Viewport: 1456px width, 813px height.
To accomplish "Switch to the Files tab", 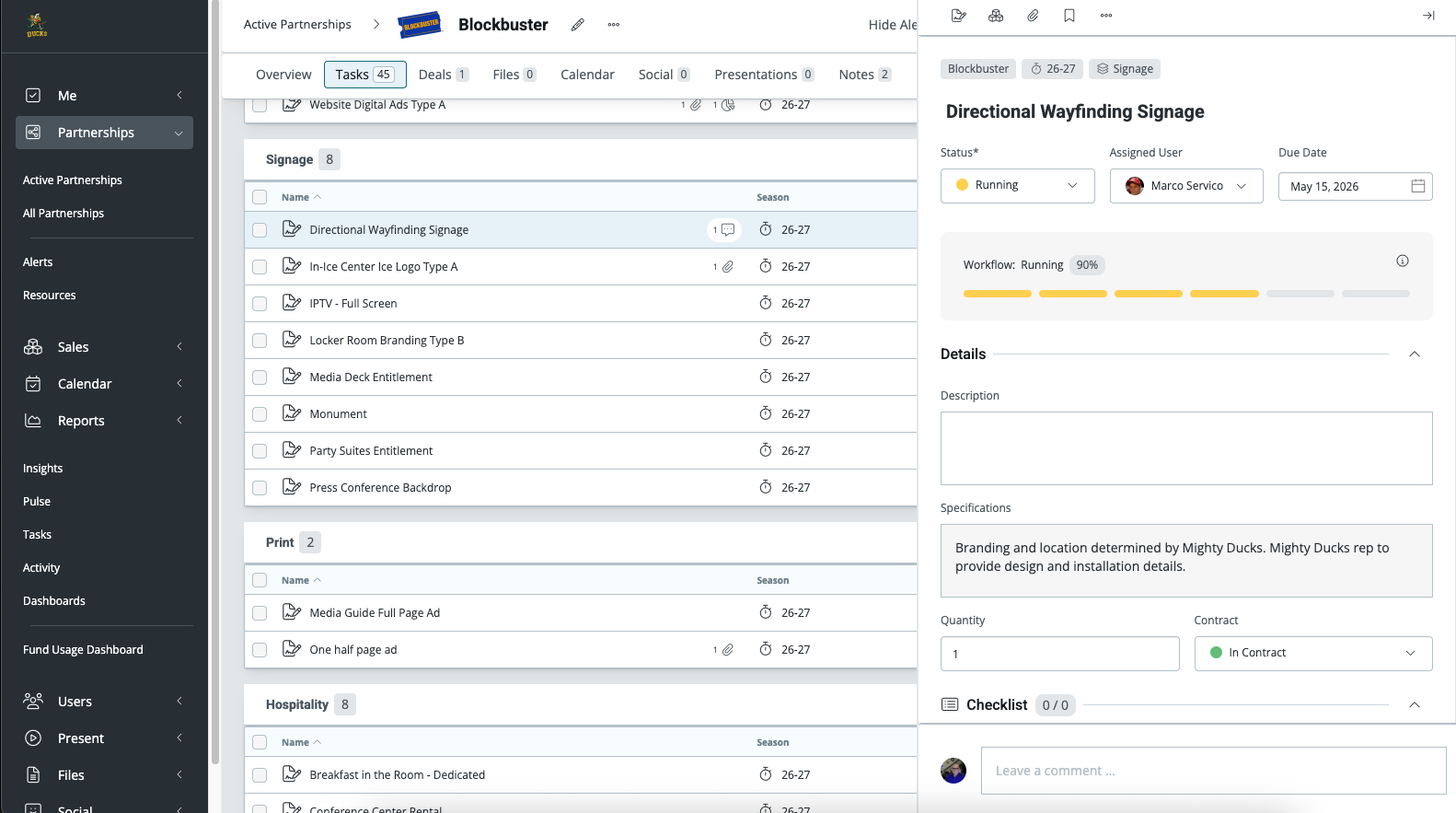I will coord(514,75).
